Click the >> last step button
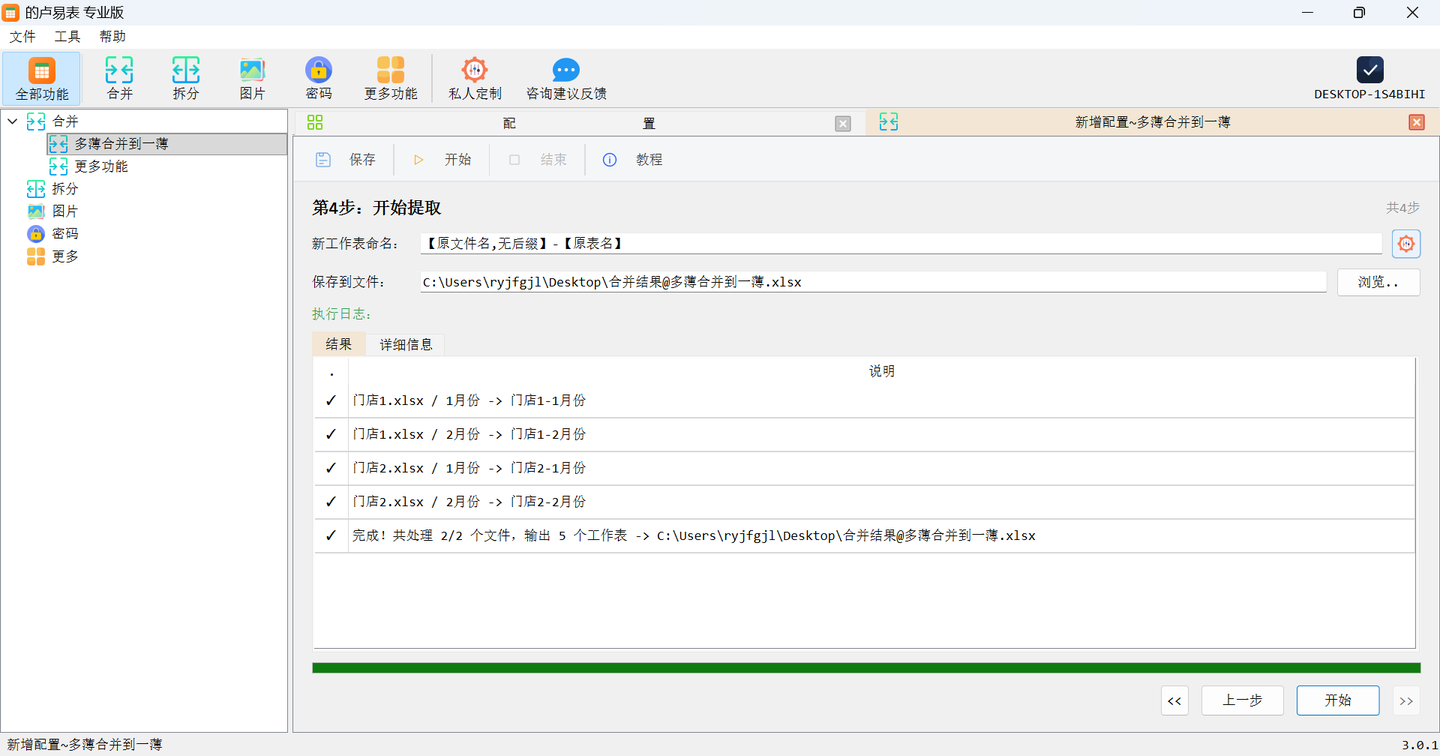The image size is (1440, 756). click(x=1406, y=701)
